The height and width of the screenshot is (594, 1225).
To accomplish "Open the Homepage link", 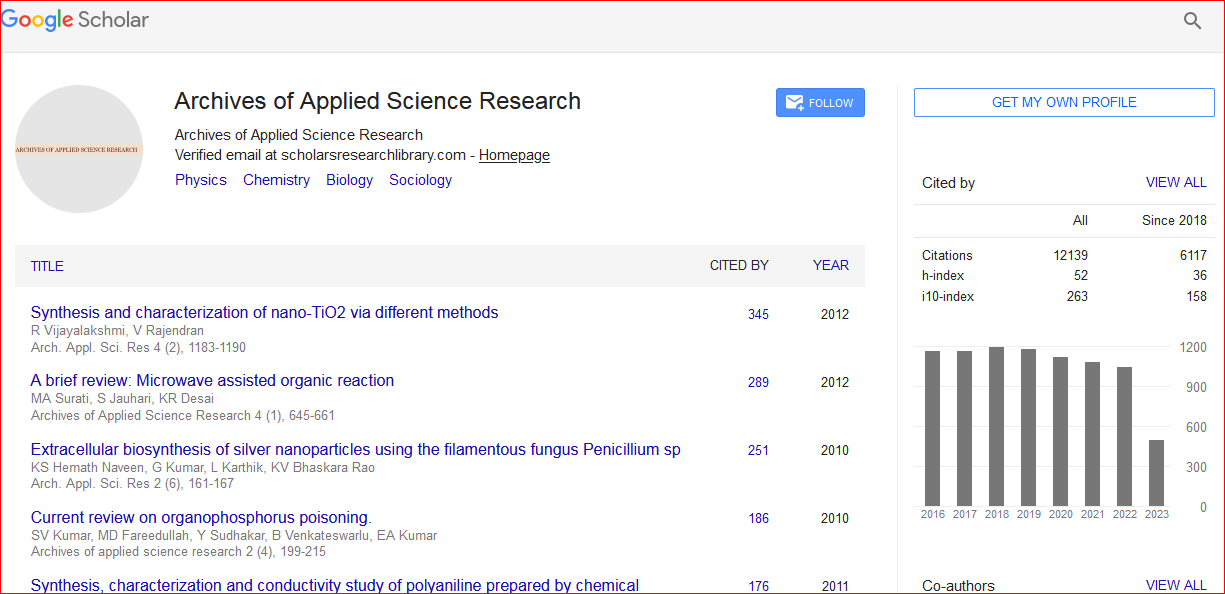I will [x=514, y=155].
